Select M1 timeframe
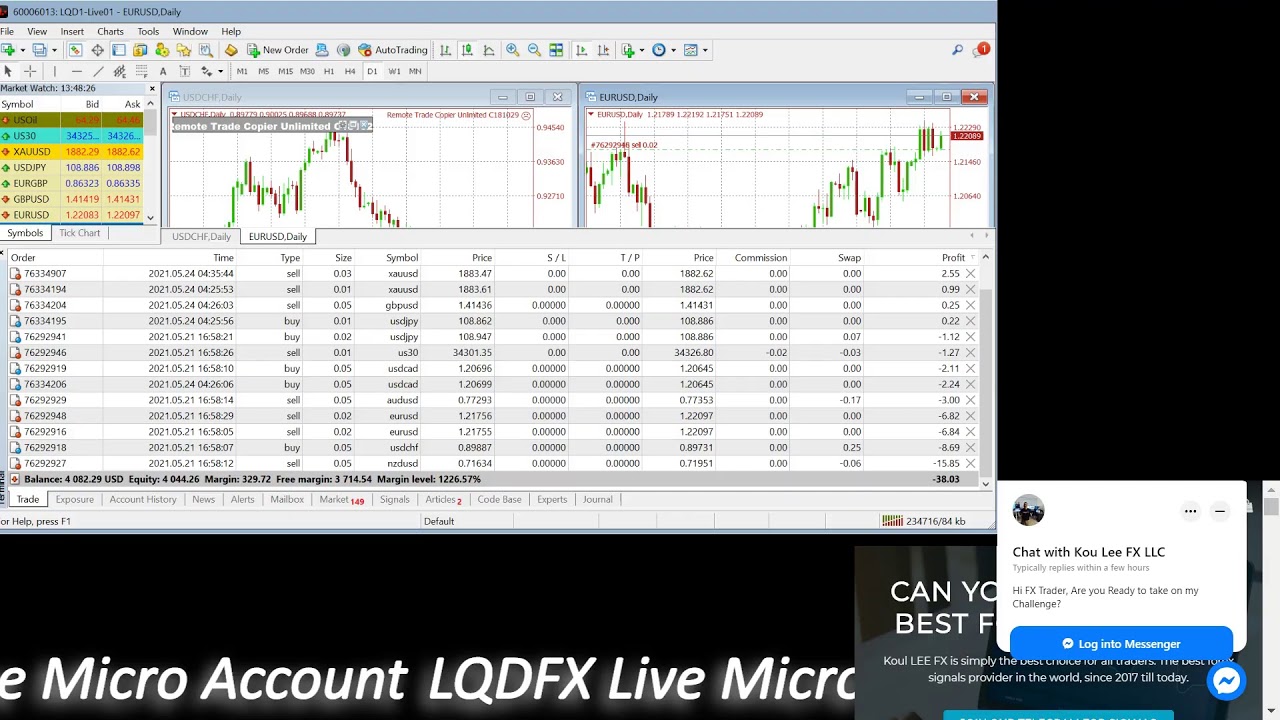1280x720 pixels. coord(242,71)
